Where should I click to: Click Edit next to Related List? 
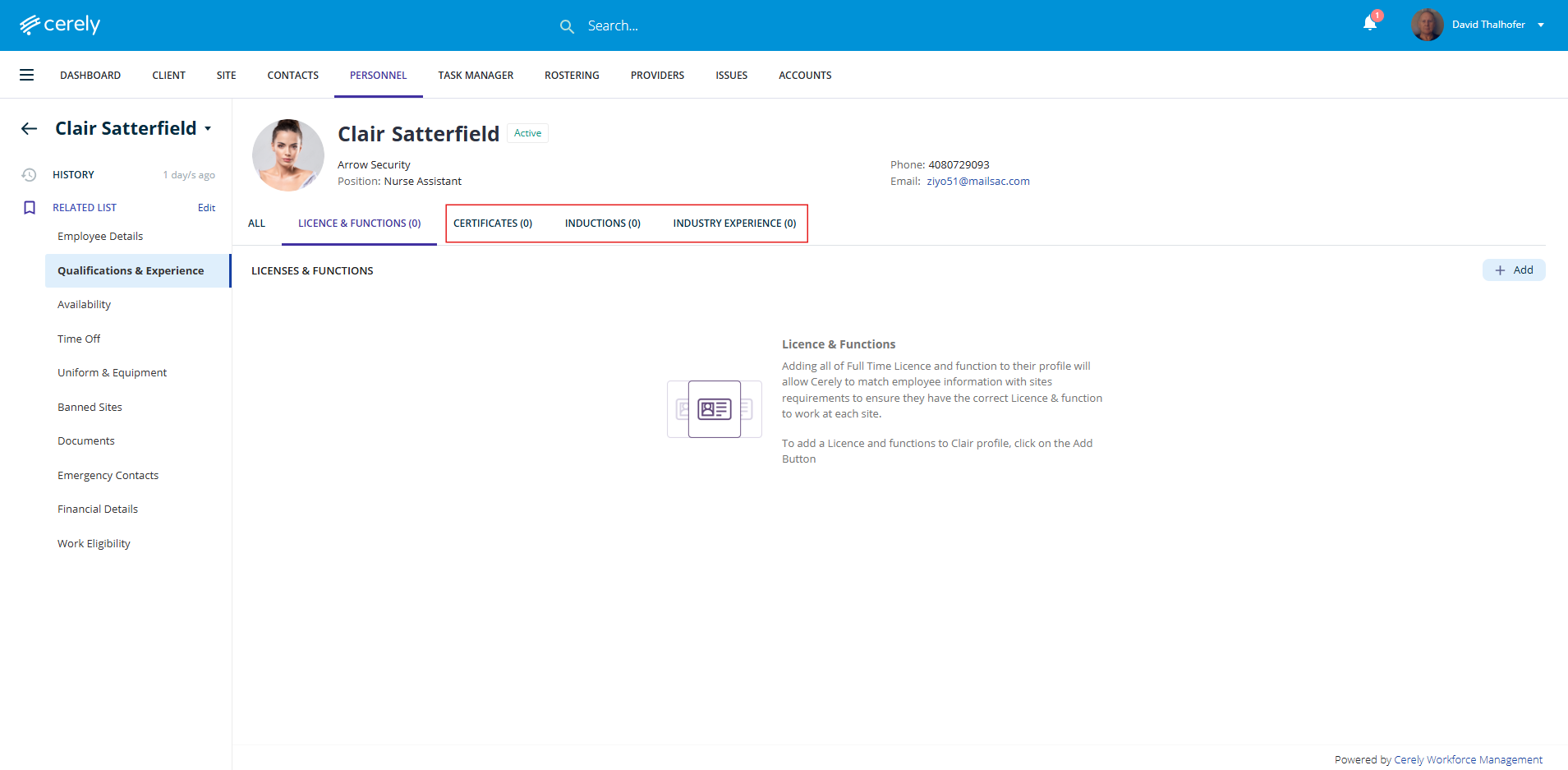pos(206,208)
